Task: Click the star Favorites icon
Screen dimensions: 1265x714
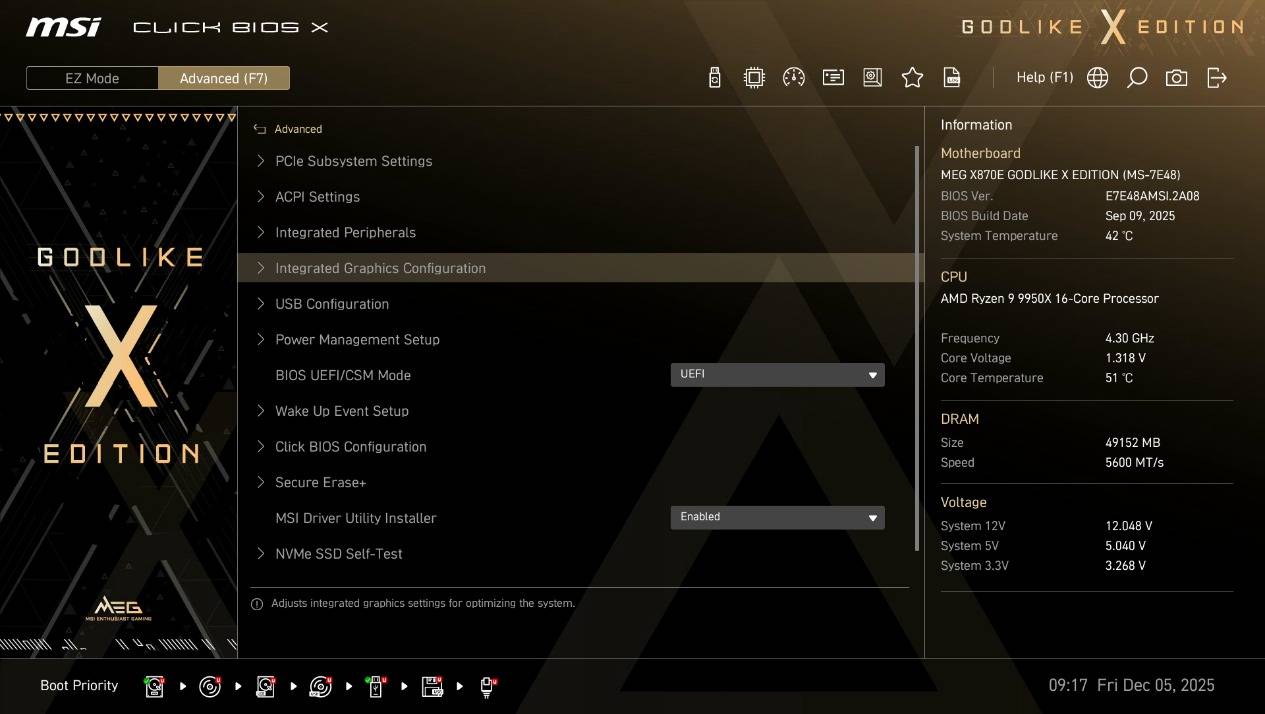Action: pyautogui.click(x=912, y=78)
